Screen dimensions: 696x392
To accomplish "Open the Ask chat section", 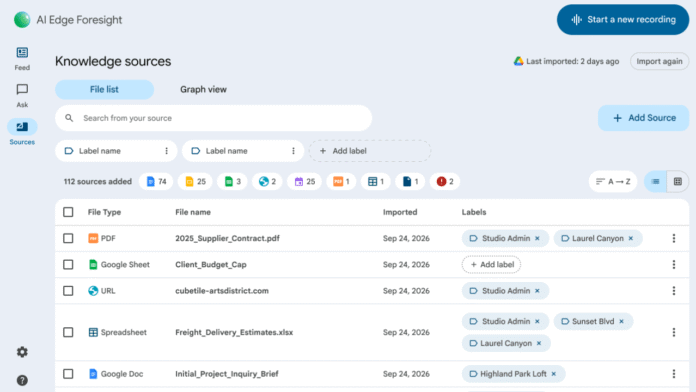I will pos(22,96).
